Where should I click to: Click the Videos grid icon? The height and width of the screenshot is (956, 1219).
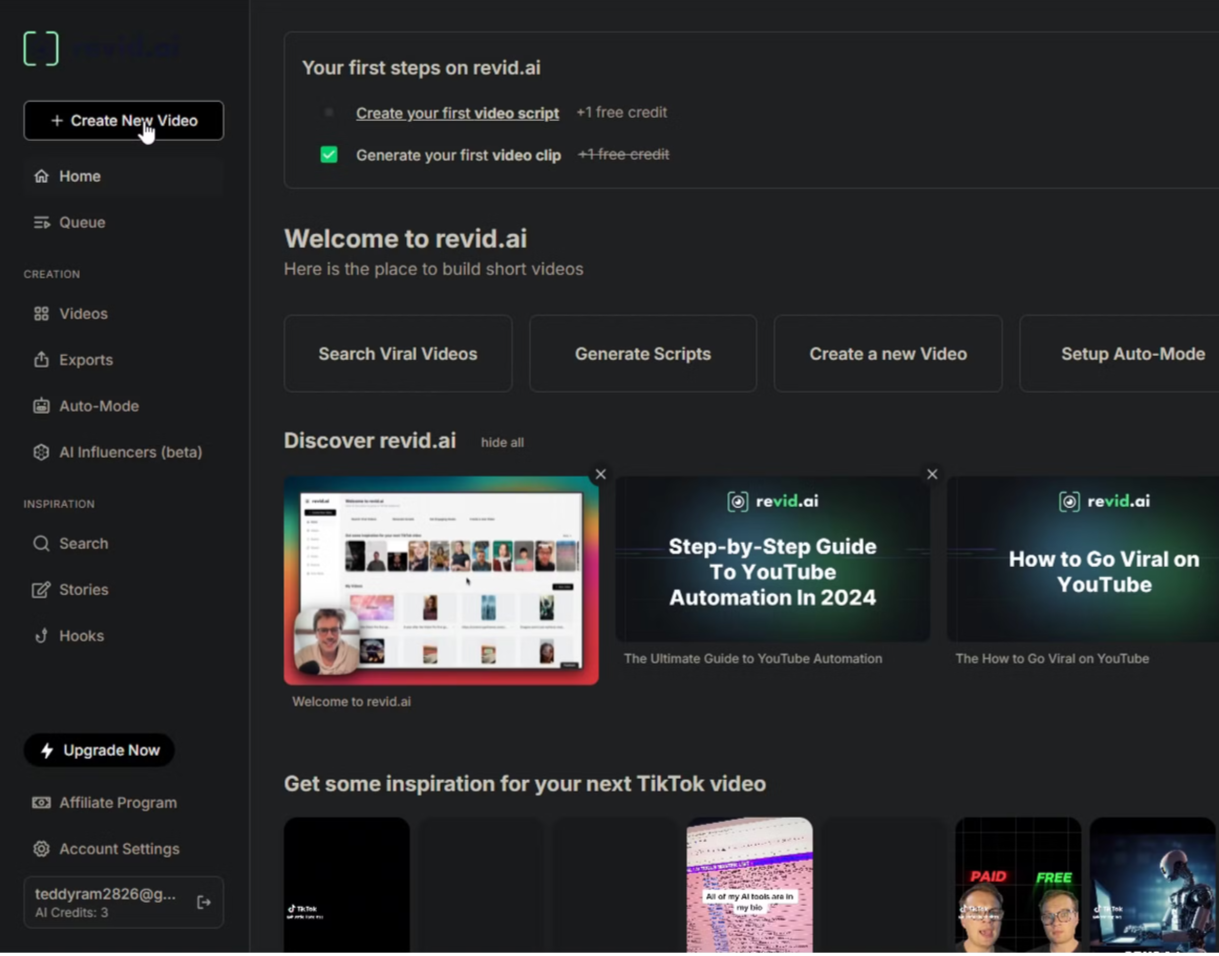click(41, 314)
